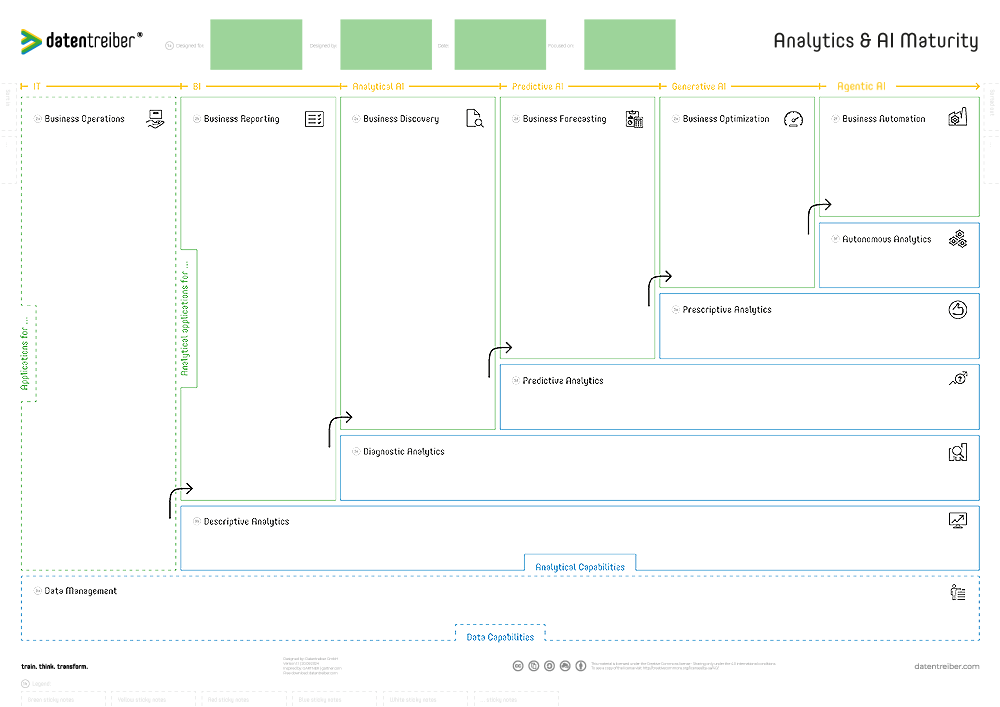Select the green Date field
Screen dimensions: 1000x707
(x=500, y=45)
